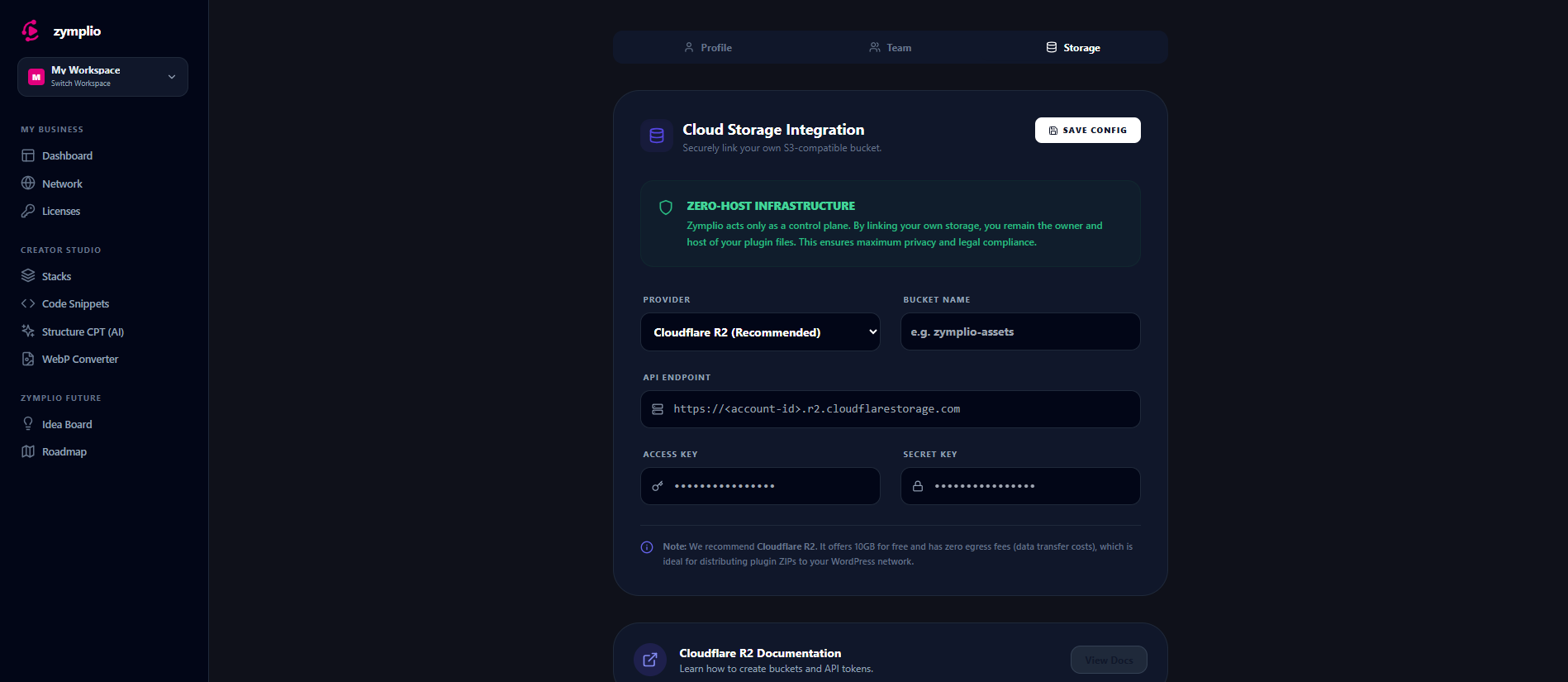Open the Idea Board page
Image resolution: width=1568 pixels, height=682 pixels.
pyautogui.click(x=67, y=424)
